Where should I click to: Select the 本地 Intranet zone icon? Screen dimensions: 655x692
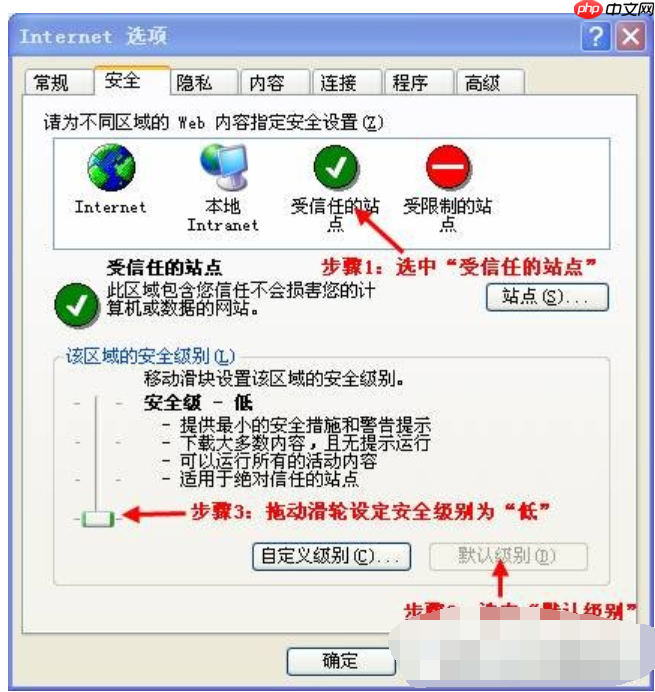coord(224,166)
